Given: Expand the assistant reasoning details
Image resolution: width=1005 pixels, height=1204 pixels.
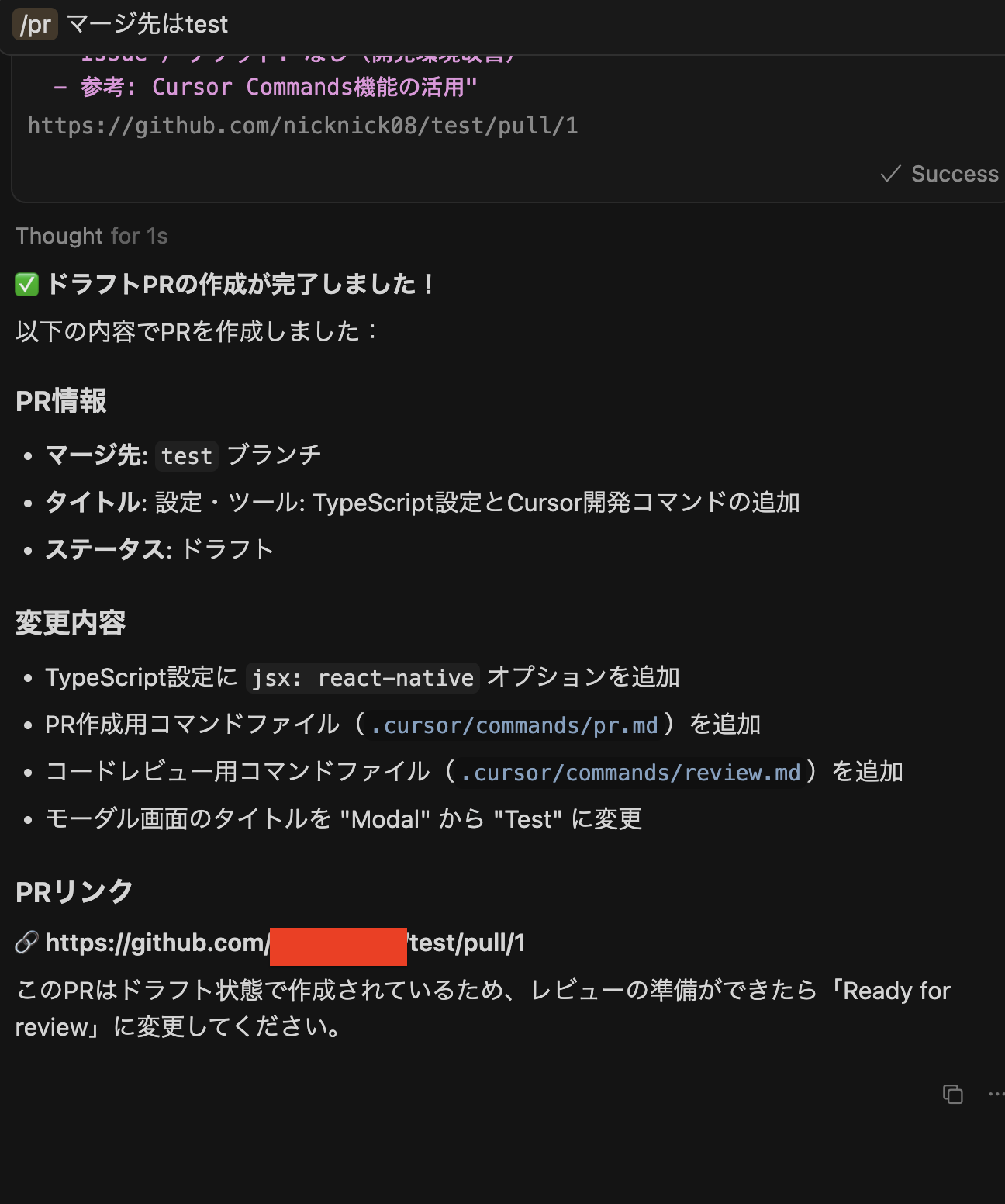Looking at the screenshot, I should [92, 236].
